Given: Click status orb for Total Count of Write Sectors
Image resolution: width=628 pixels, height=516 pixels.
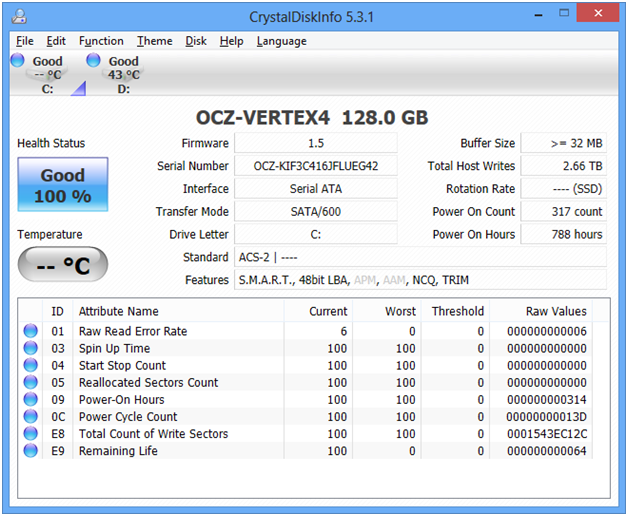Looking at the screenshot, I should [30, 433].
